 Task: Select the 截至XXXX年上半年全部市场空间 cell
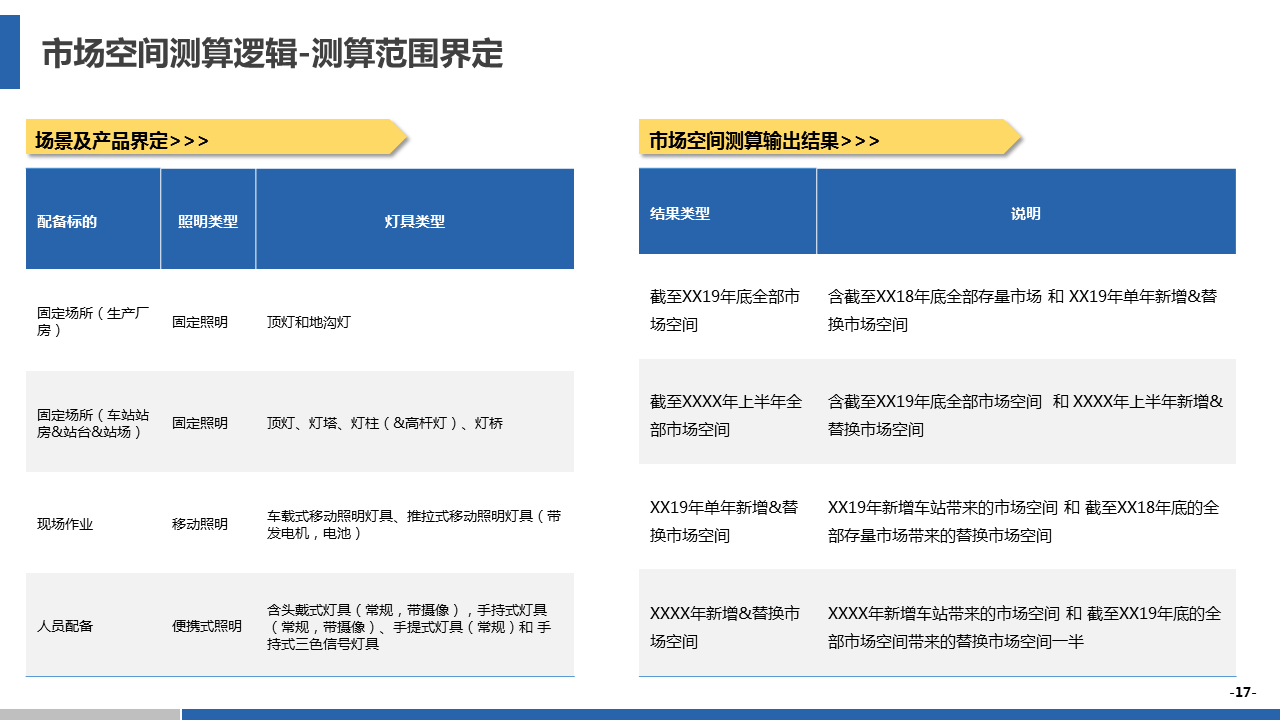click(x=726, y=415)
